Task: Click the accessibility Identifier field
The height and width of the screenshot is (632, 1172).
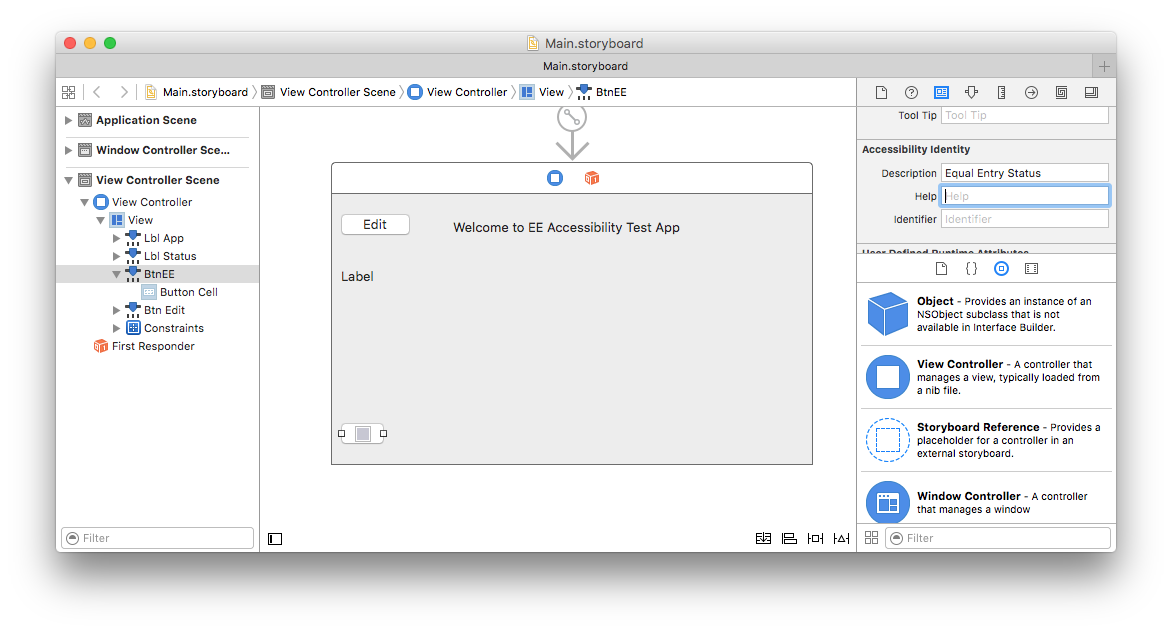Action: click(1024, 220)
